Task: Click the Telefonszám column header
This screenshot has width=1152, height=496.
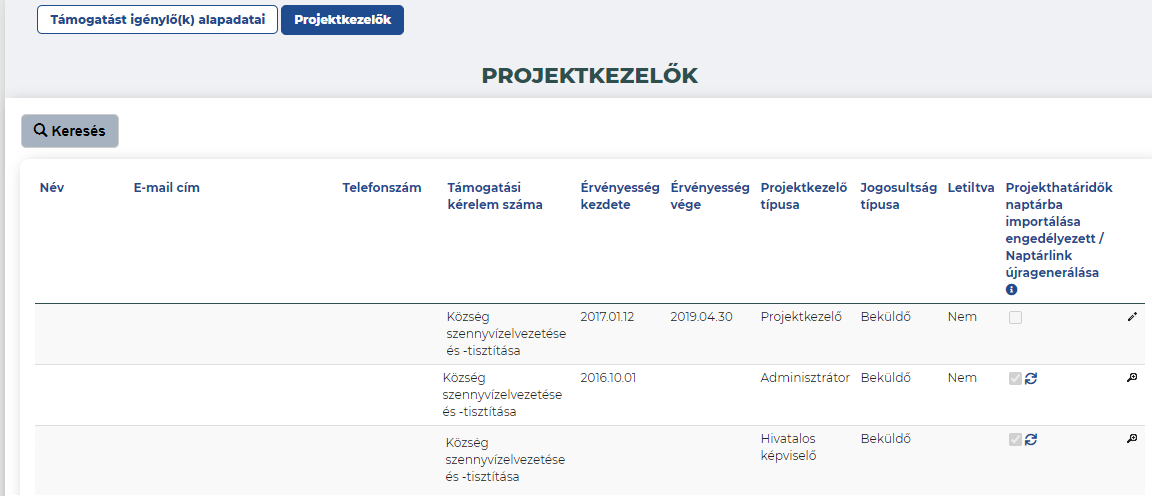Action: click(x=382, y=187)
